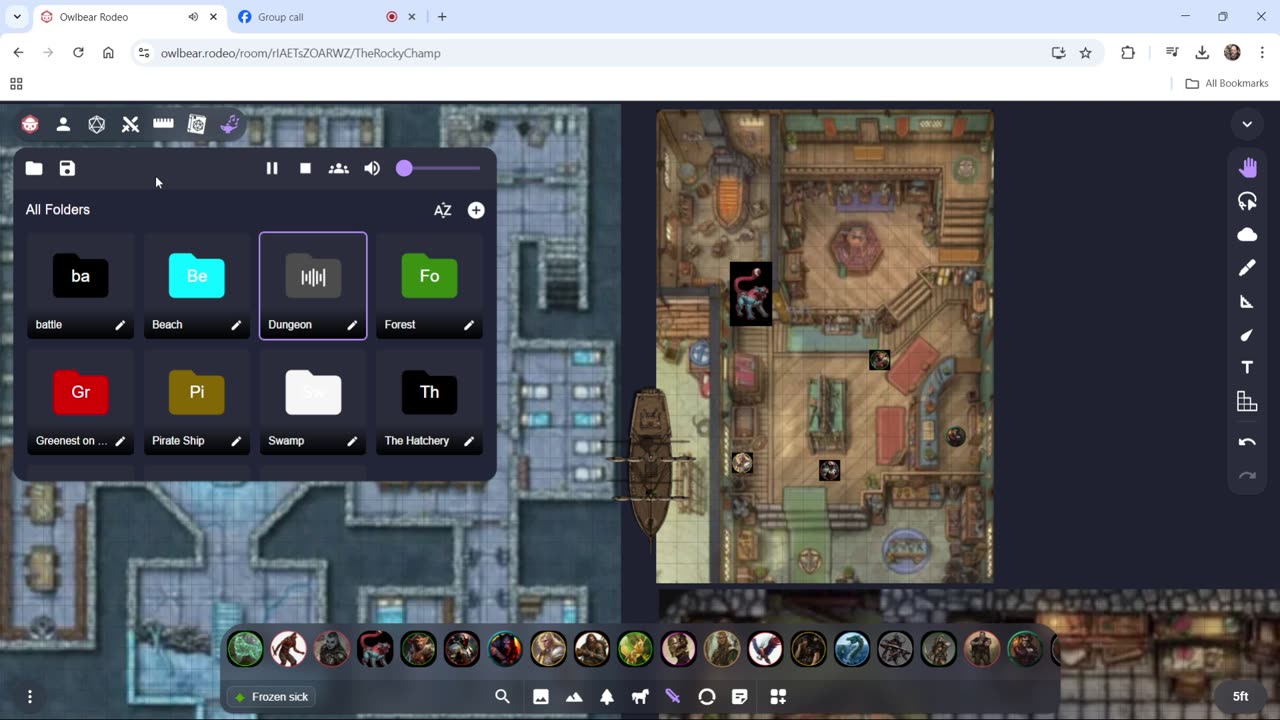
Task: Show image assets tab in dock
Action: [541, 697]
